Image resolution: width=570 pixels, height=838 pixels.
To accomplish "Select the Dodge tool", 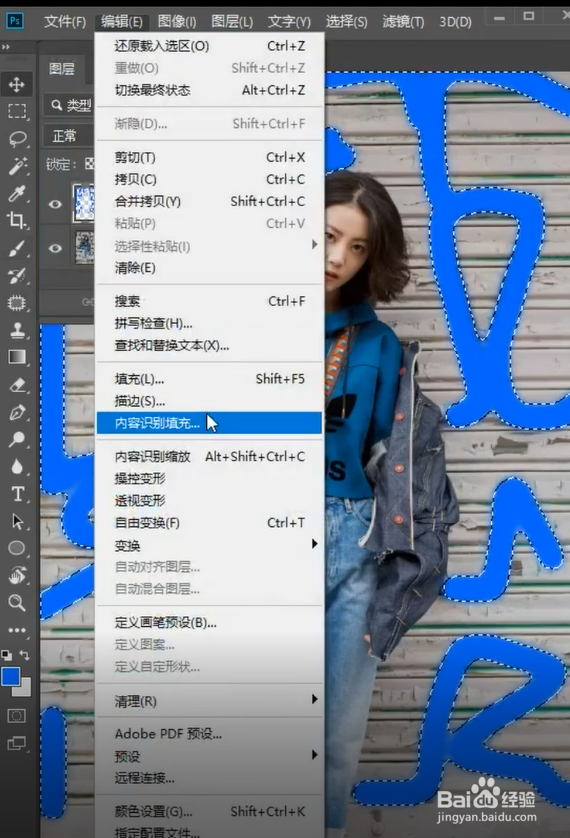I will tap(17, 439).
